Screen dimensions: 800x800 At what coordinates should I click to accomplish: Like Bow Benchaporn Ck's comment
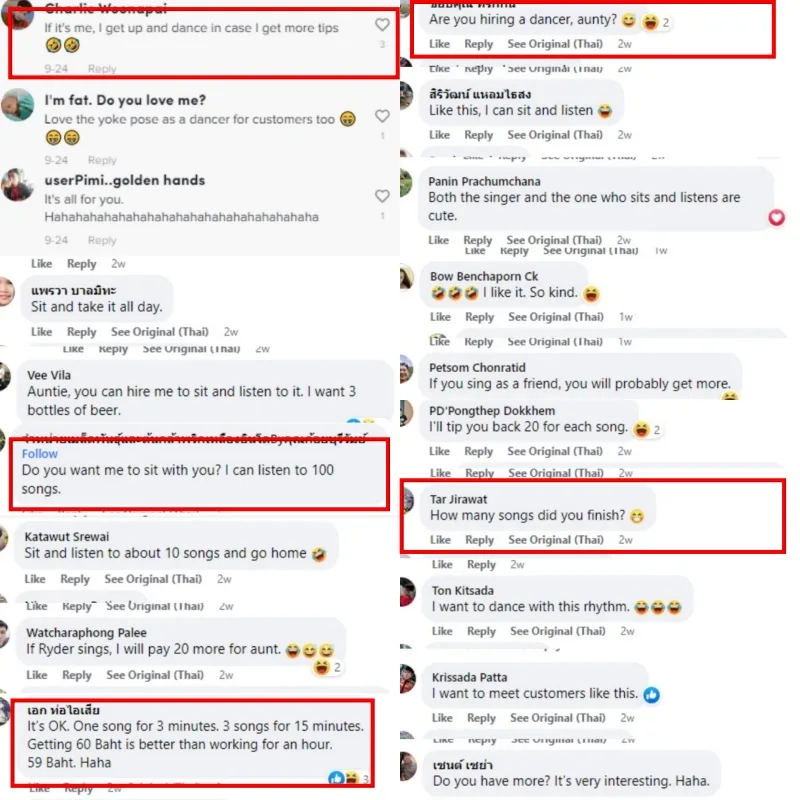click(x=440, y=317)
